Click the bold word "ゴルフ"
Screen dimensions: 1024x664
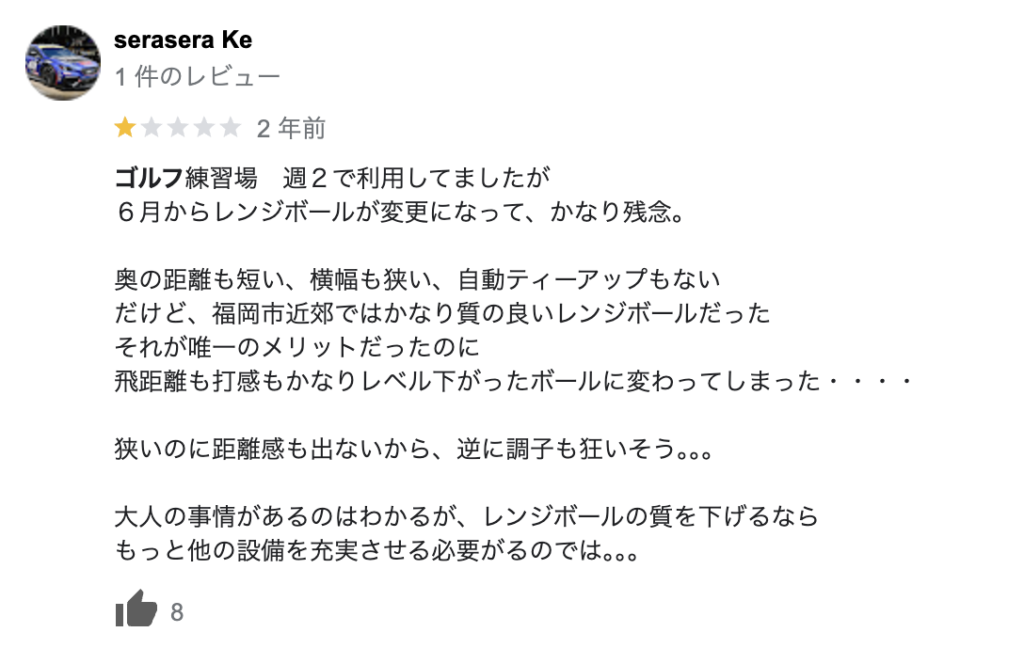(x=149, y=179)
